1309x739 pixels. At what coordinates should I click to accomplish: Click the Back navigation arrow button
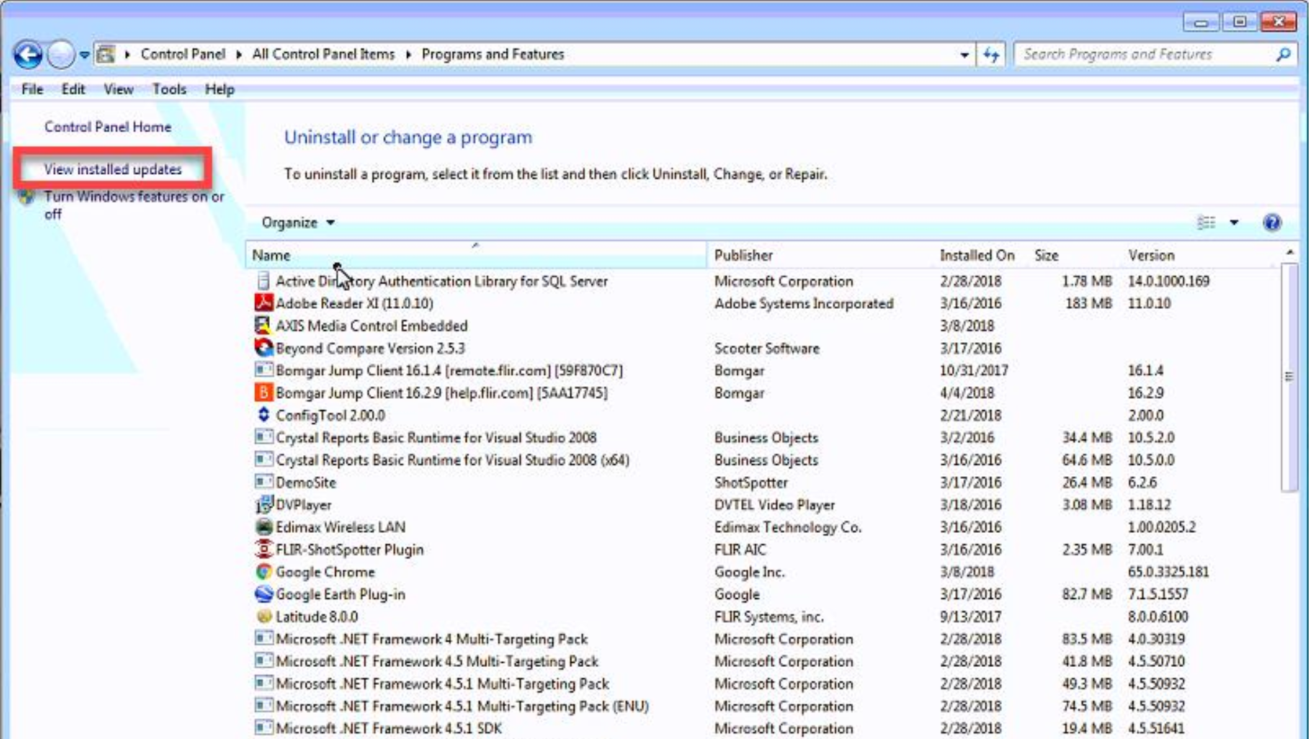tap(28, 55)
